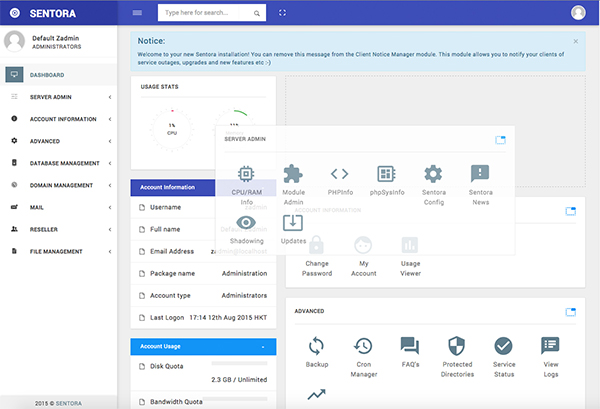Viewport: 600px width, 409px height.
Task: Click the Advanced sidebar menu label
Action: pos(45,141)
